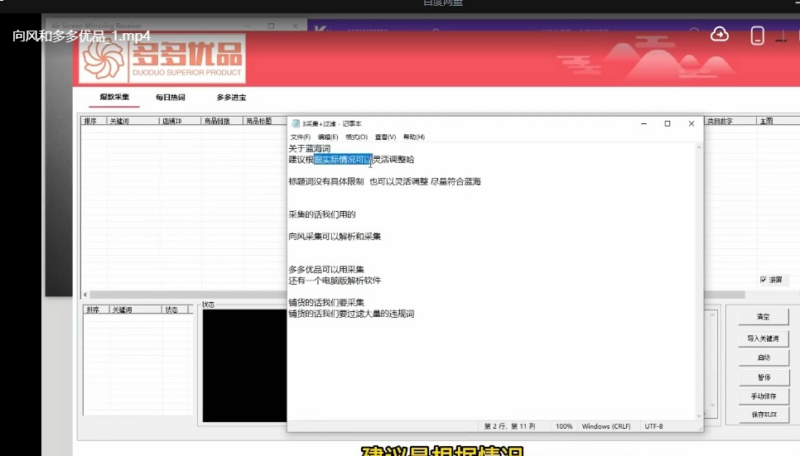
Task: Click the line 铺货的话我们要过滤大量的违规词
Action: point(351,314)
